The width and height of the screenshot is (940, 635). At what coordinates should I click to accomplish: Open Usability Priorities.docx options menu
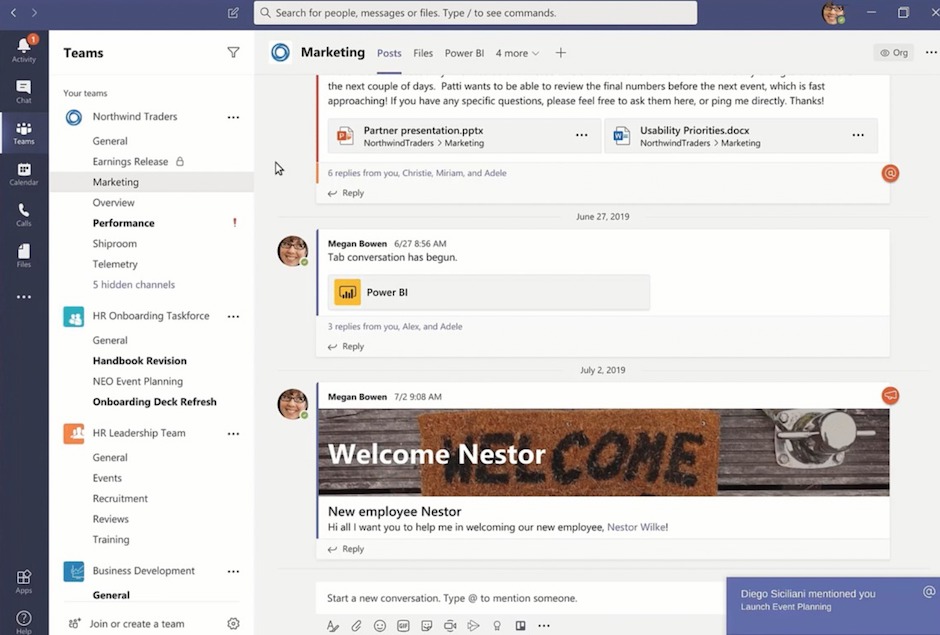tap(858, 135)
